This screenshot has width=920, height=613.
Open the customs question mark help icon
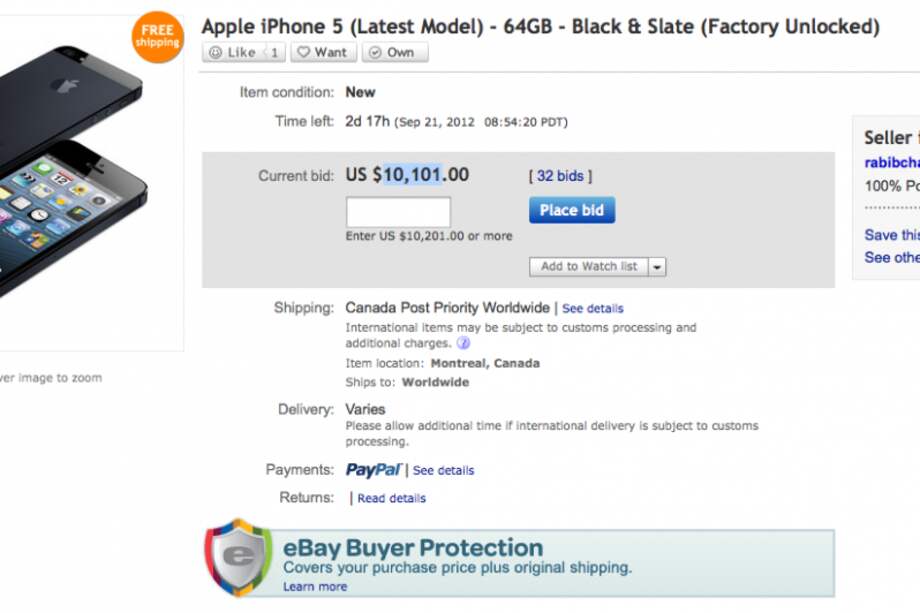coord(463,342)
